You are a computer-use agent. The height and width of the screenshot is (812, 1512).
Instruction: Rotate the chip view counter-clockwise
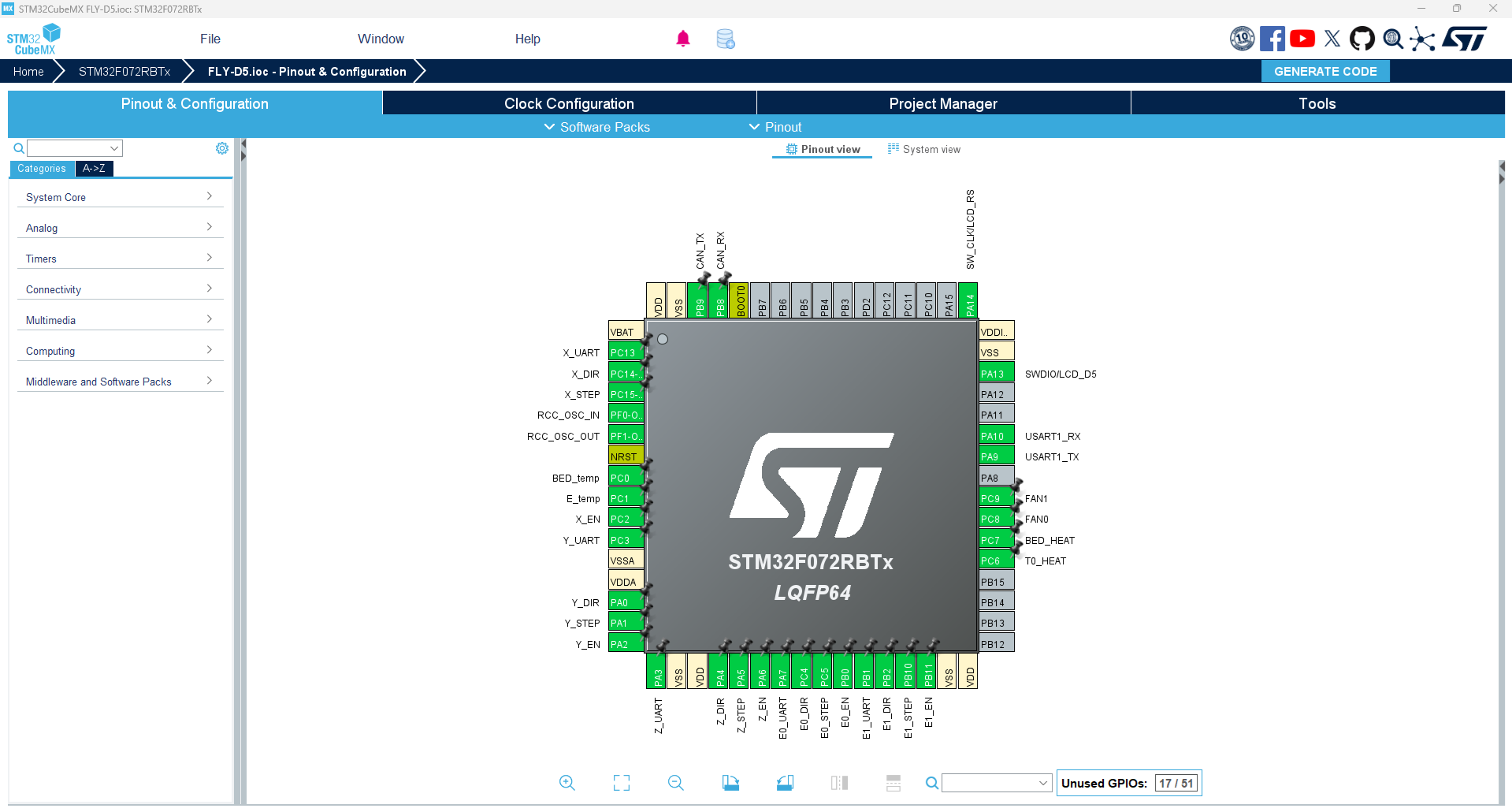pyautogui.click(x=785, y=783)
